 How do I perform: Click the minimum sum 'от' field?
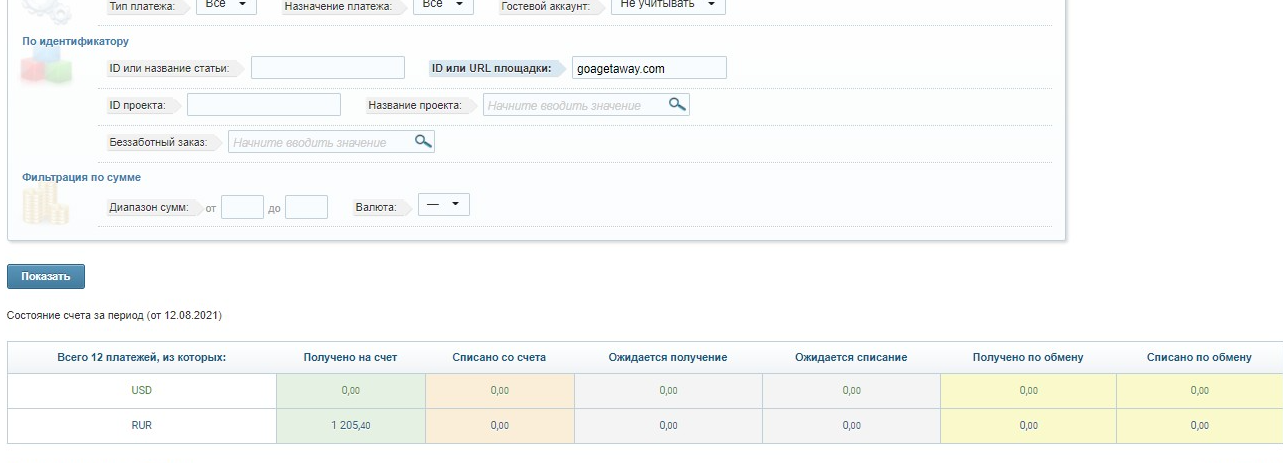tap(241, 207)
